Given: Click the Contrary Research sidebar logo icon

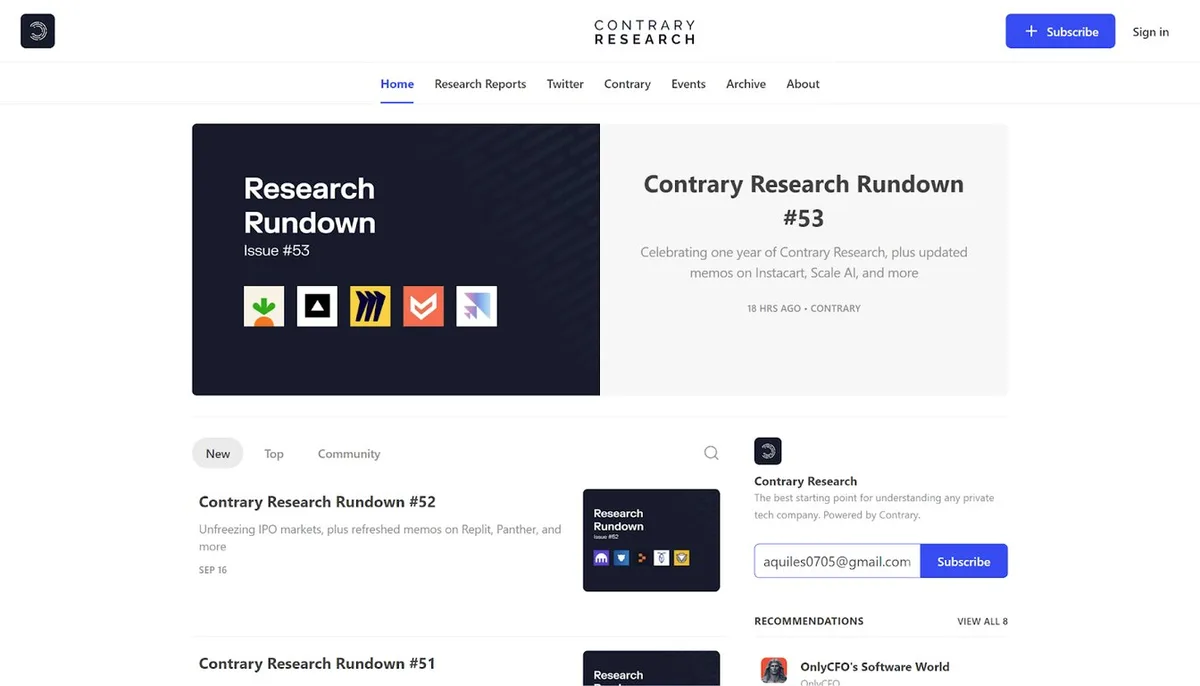Looking at the screenshot, I should coord(768,451).
